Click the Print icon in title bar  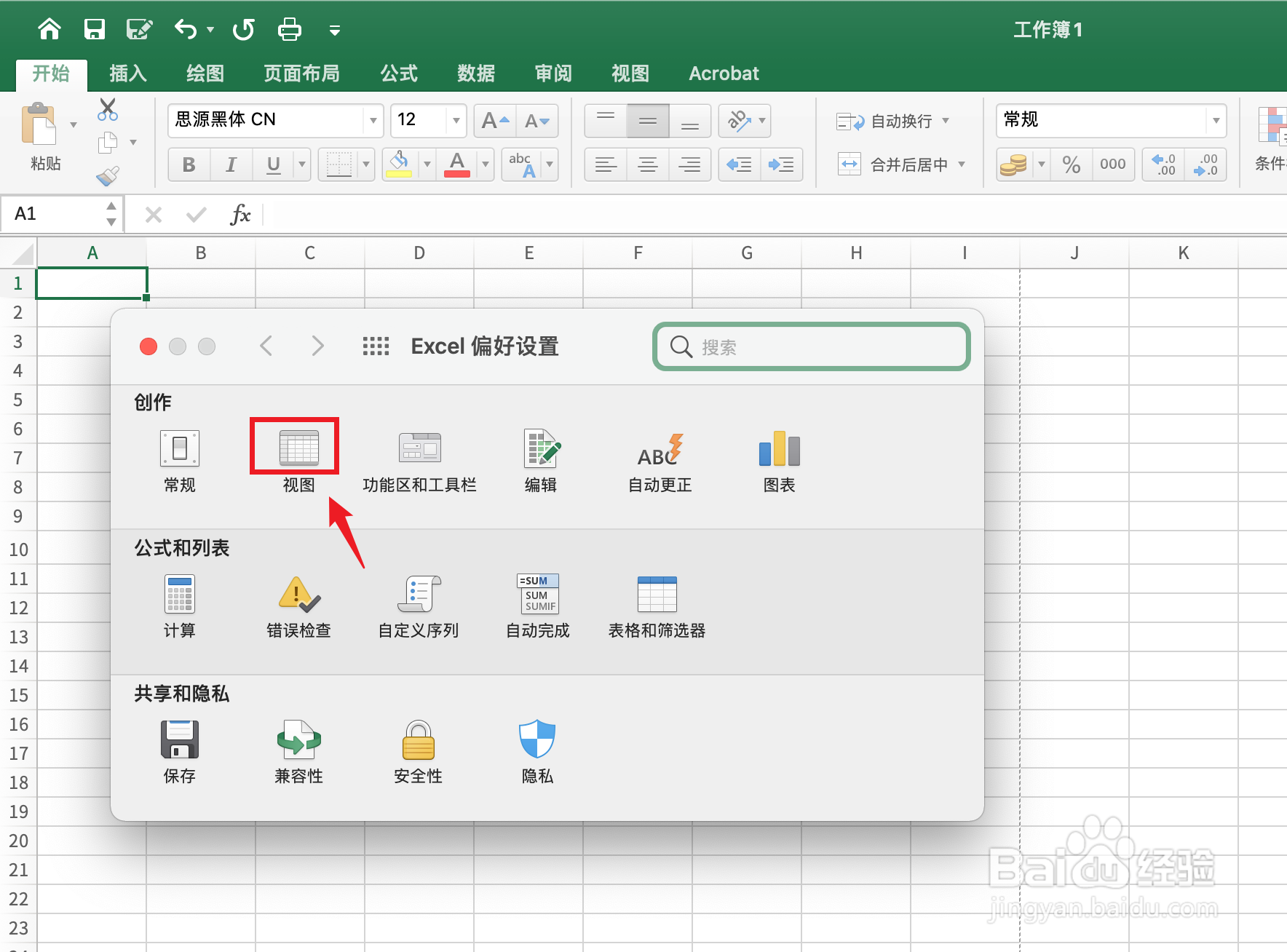coord(290,29)
